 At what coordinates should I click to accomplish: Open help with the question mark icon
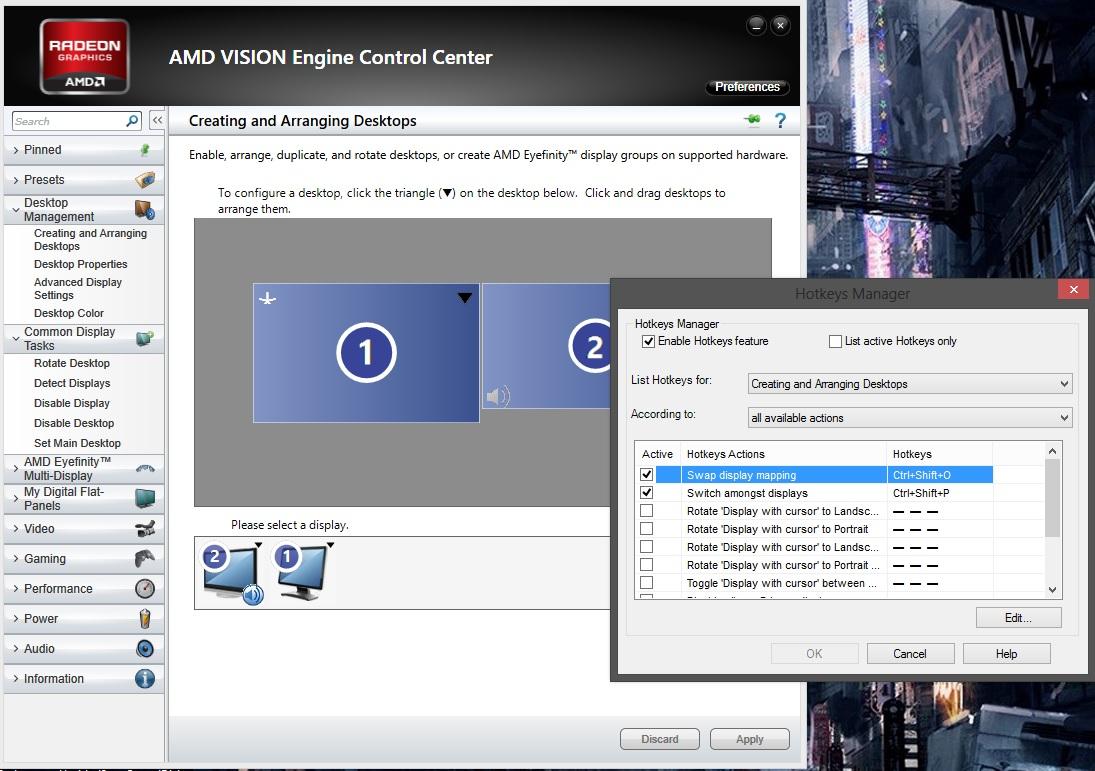click(x=781, y=121)
